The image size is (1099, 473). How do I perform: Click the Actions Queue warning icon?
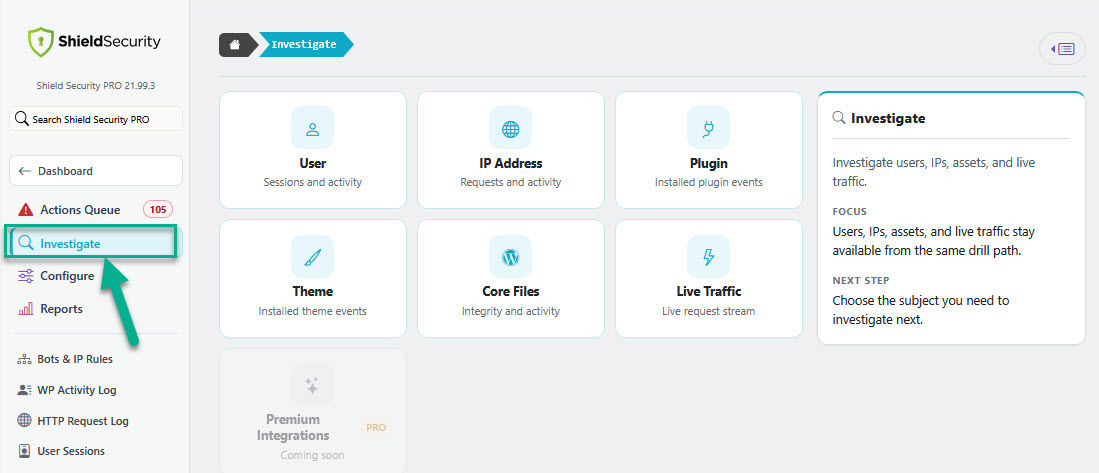[x=26, y=210]
